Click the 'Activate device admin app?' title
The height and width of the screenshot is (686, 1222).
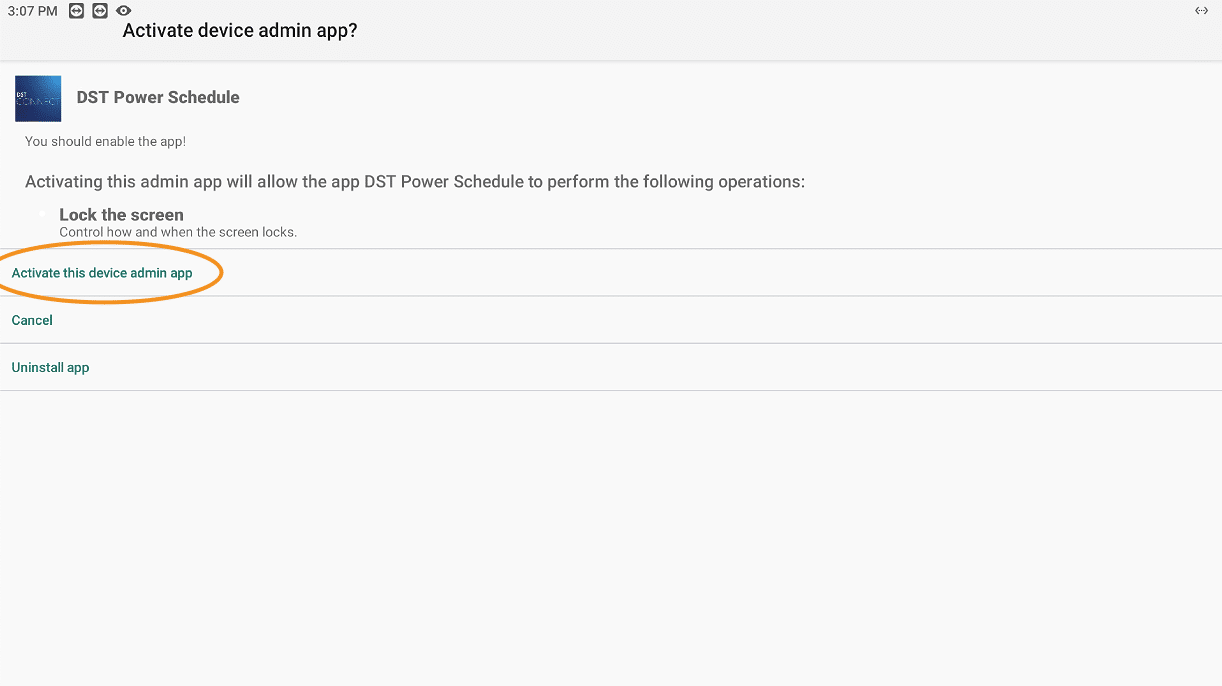point(240,31)
